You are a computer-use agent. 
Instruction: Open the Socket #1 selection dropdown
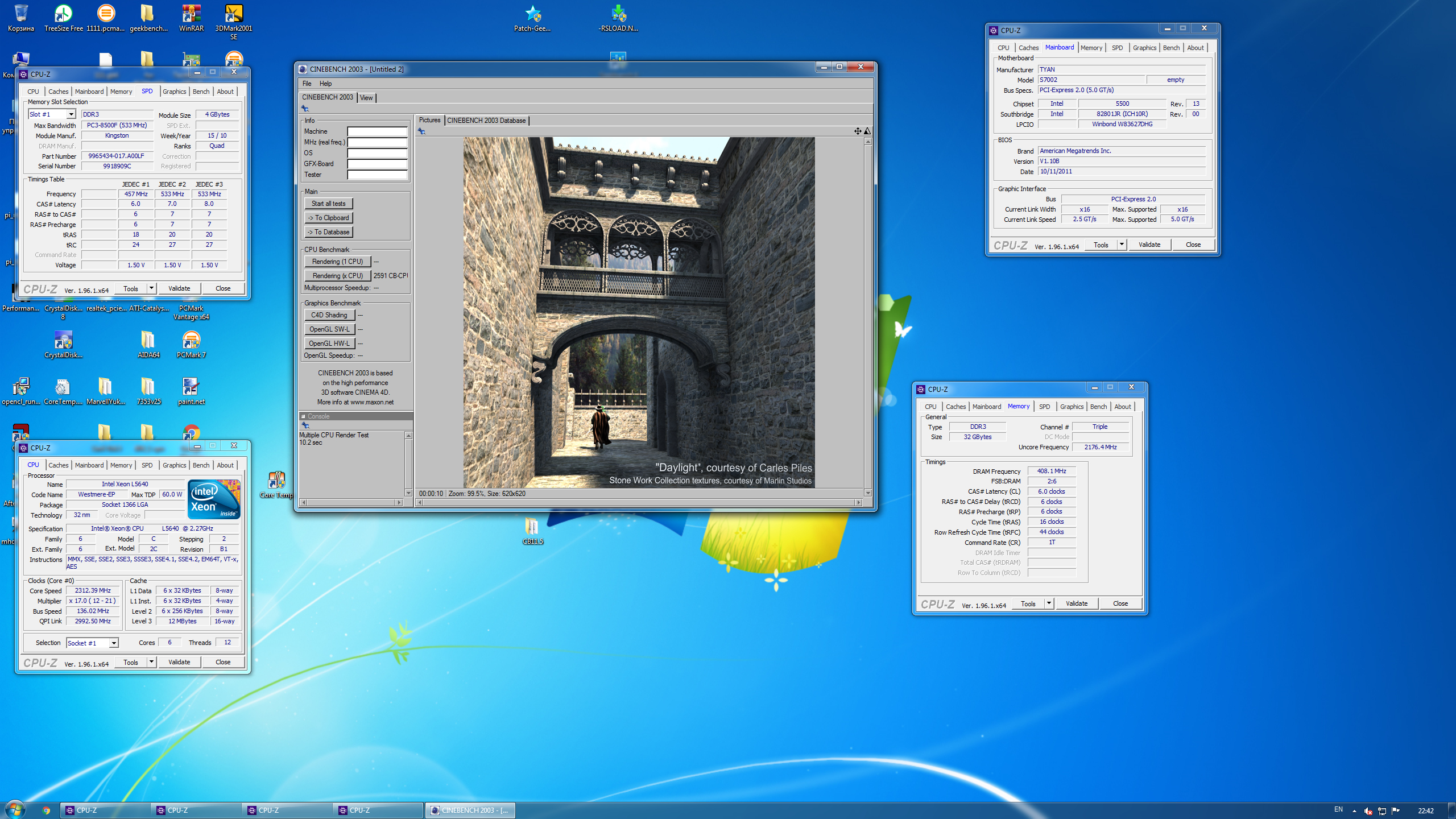[114, 643]
